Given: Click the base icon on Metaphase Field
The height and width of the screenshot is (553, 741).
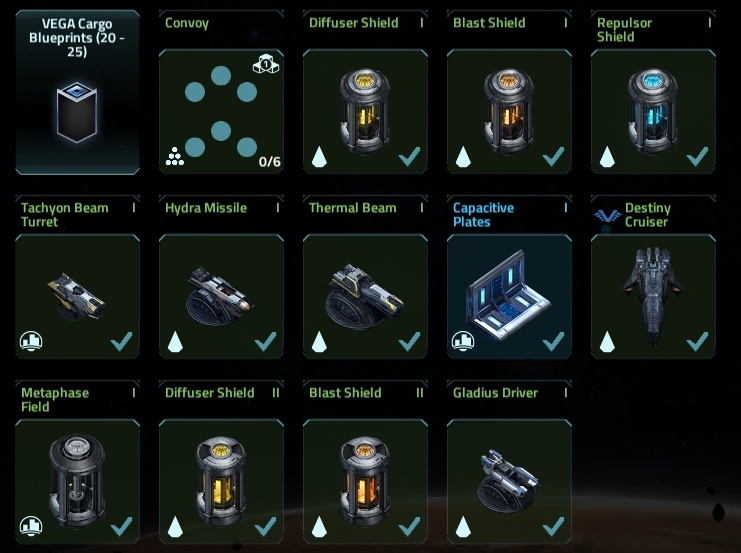Looking at the screenshot, I should (x=31, y=526).
